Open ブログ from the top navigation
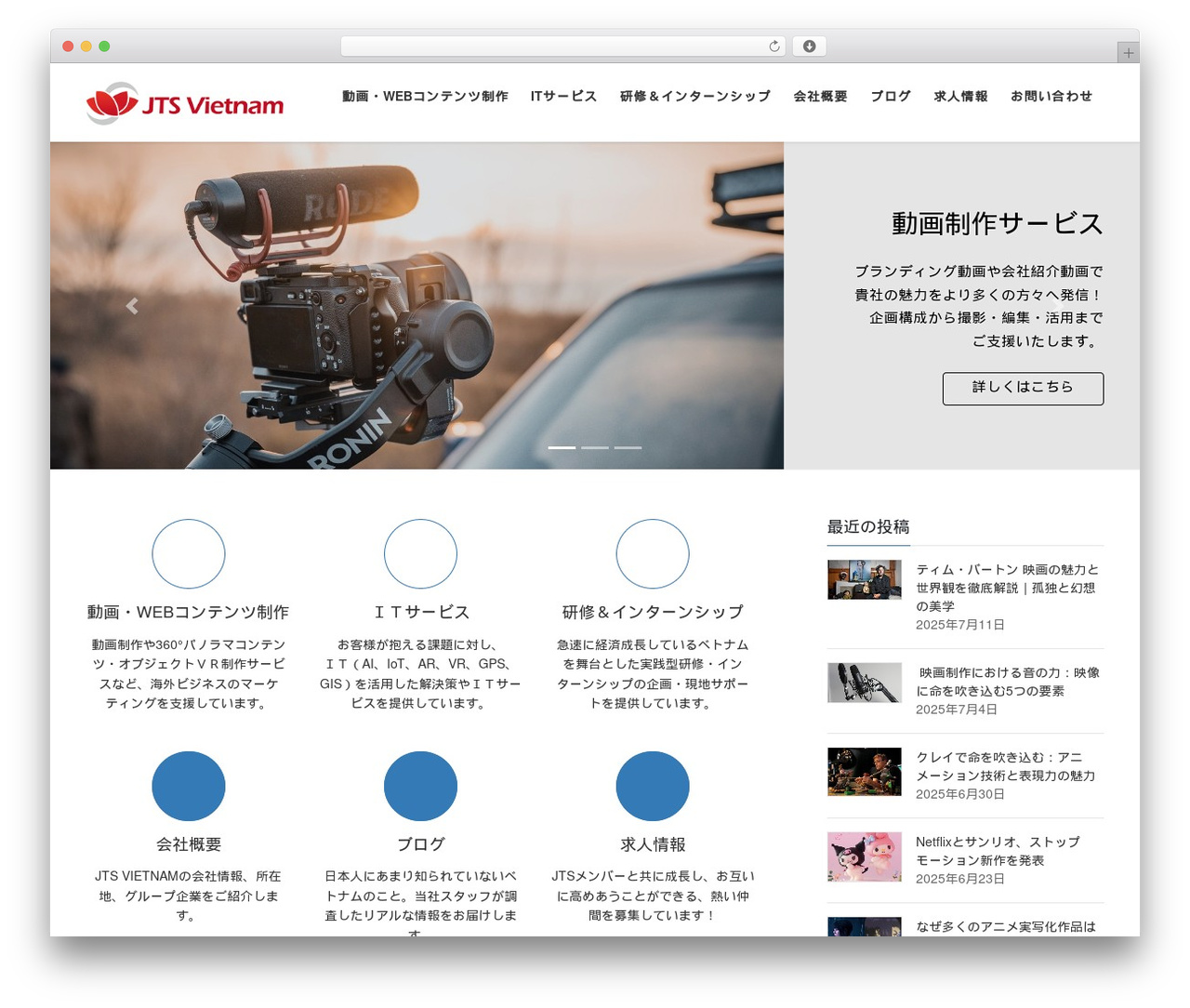Viewport: 1190px width, 1008px height. 891,96
